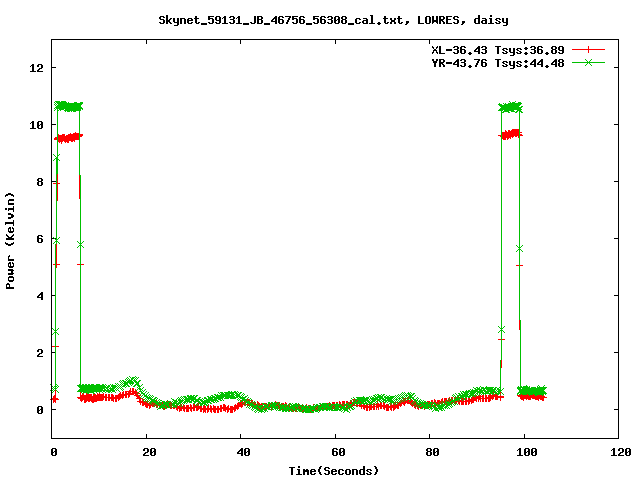
Task: Click y-axis tick label 4
Action: tap(40, 296)
